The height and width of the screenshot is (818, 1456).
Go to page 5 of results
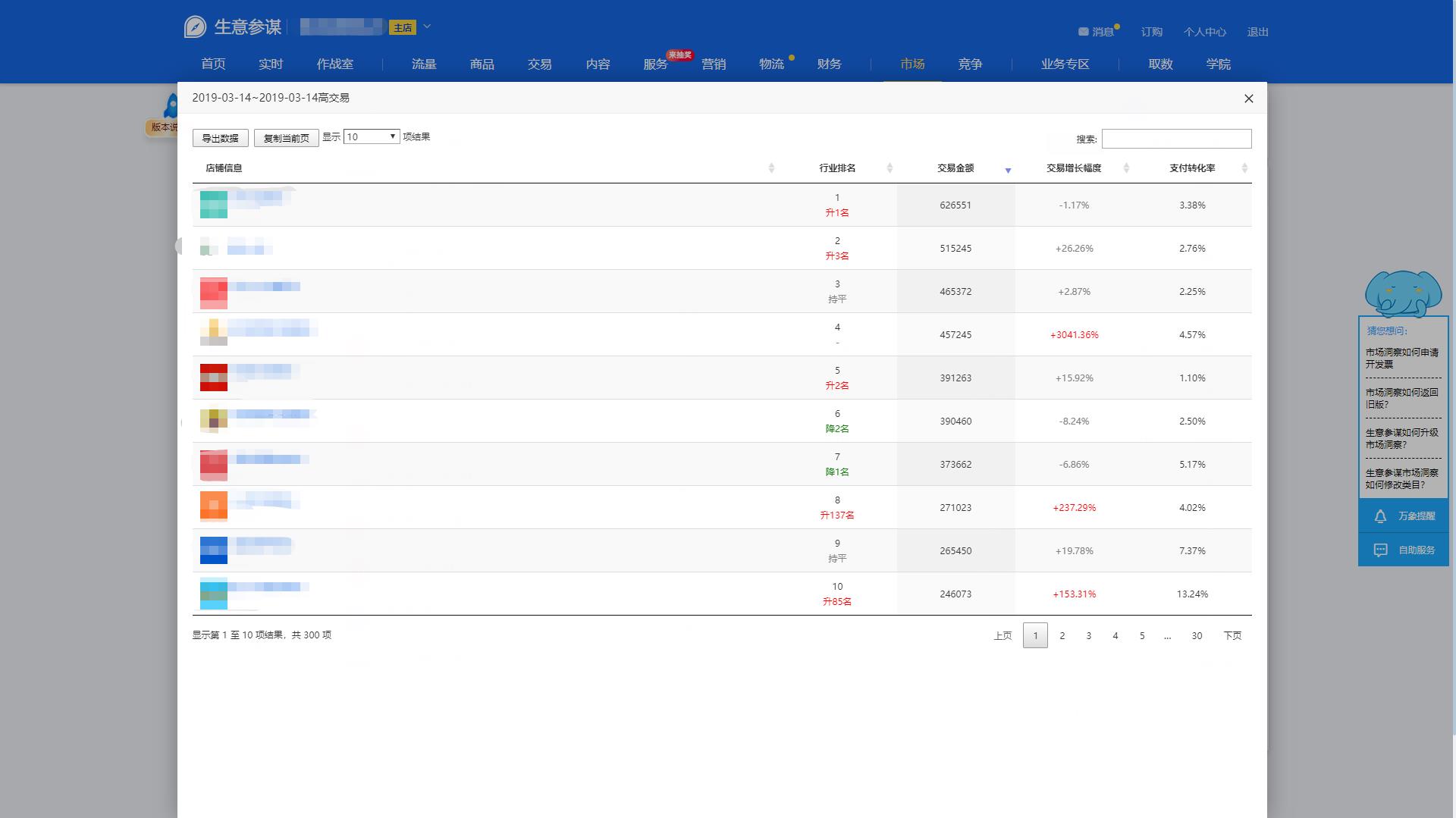point(1141,635)
